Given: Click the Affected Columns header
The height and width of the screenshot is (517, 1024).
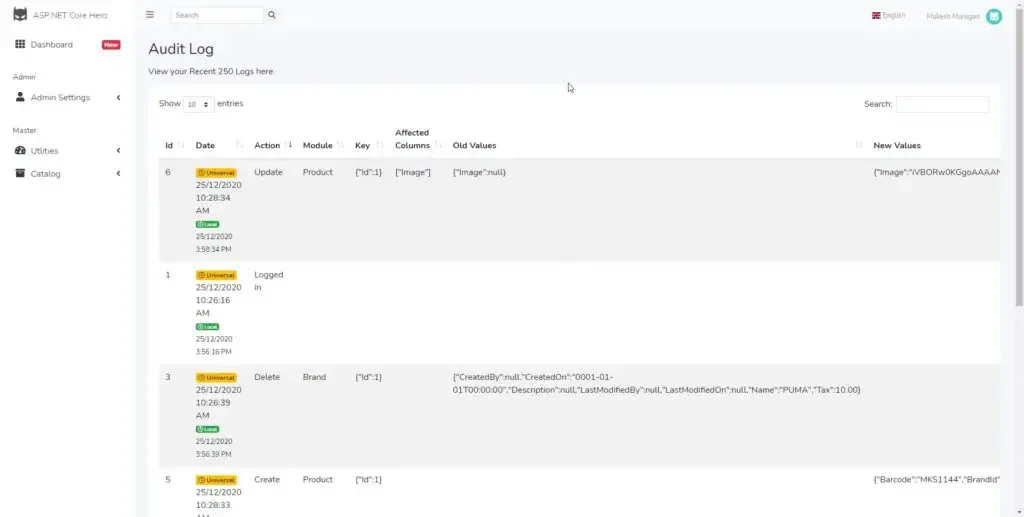Looking at the screenshot, I should [x=412, y=139].
